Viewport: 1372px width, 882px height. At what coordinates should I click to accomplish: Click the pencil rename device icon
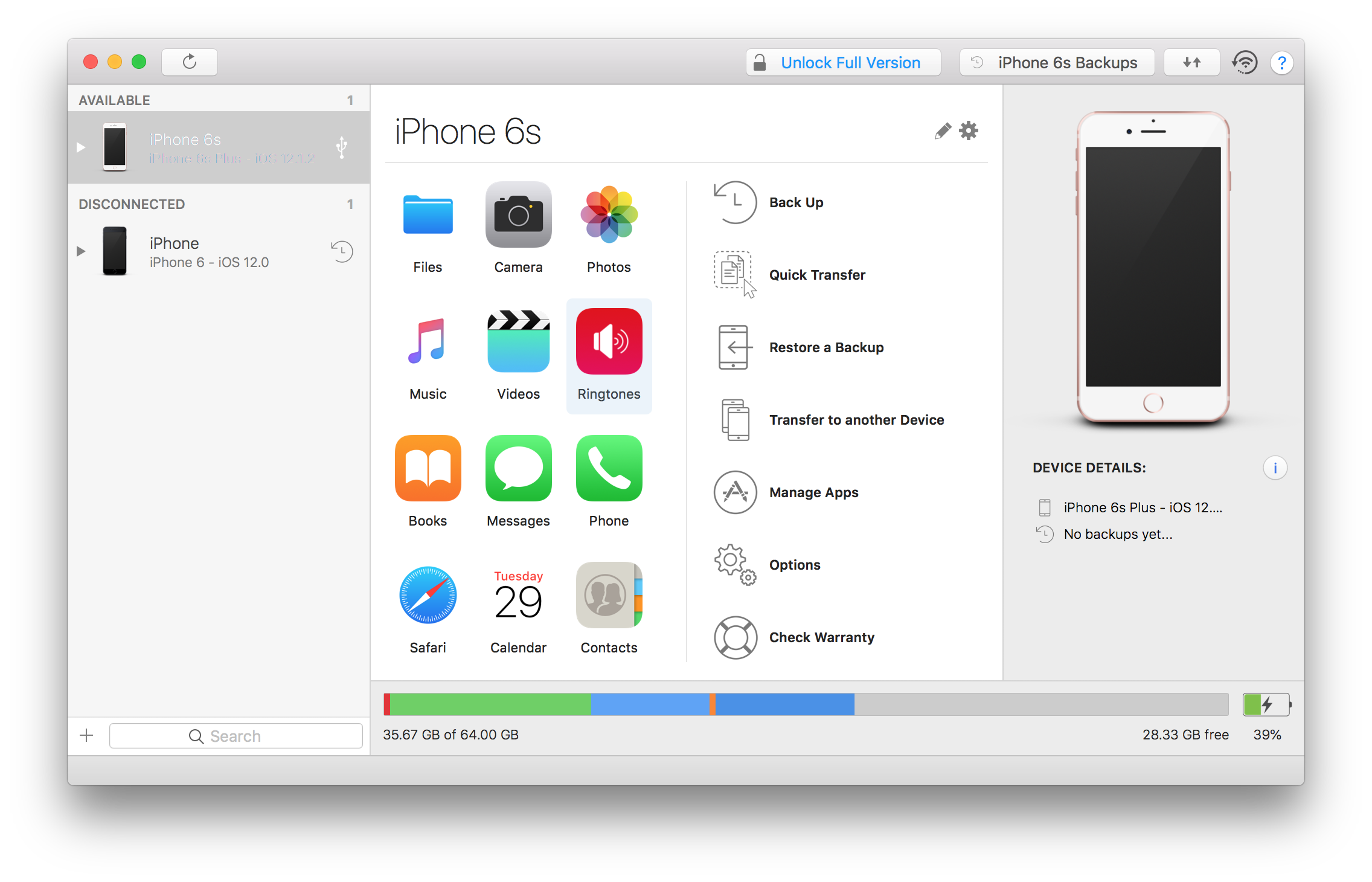click(942, 130)
